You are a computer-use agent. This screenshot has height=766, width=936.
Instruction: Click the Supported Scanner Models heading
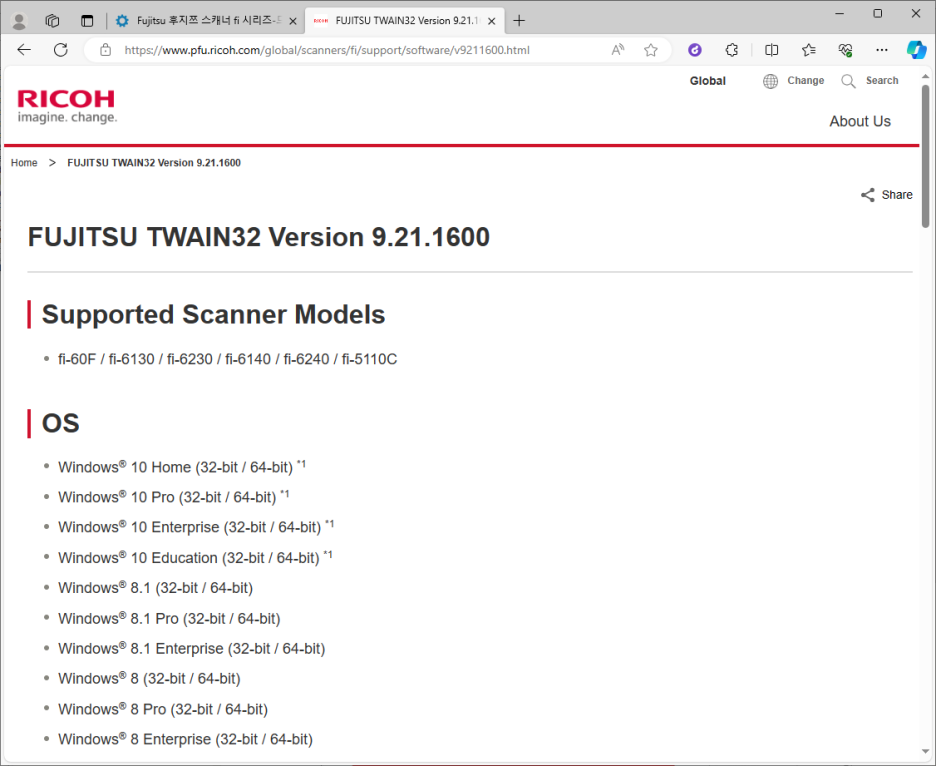tap(213, 315)
